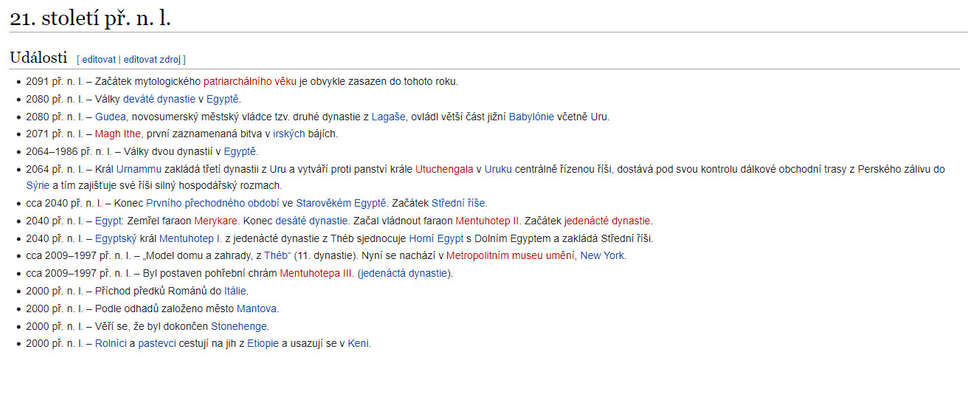
Task: Follow the 'Etiopie' link
Action: tap(263, 343)
